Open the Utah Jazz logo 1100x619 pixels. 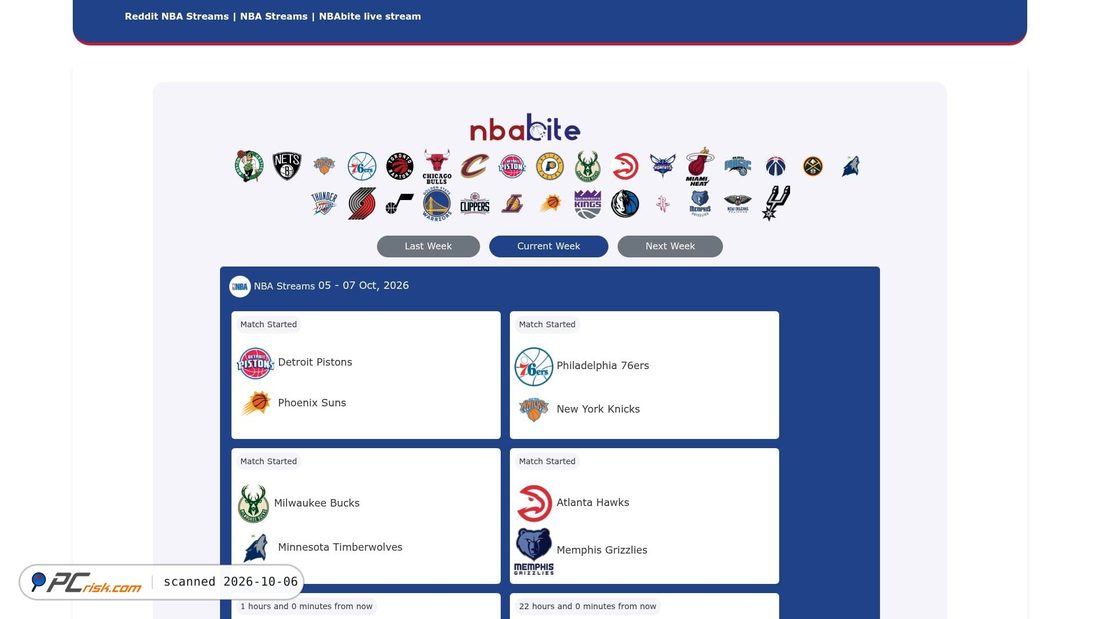(x=399, y=204)
